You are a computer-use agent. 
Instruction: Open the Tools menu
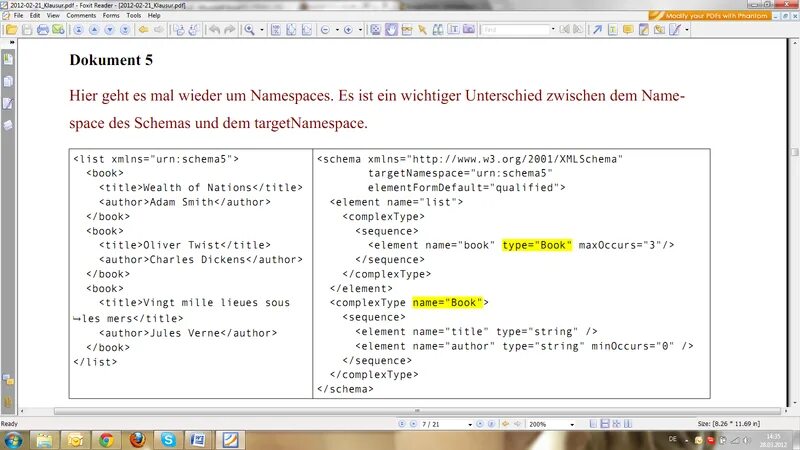(x=134, y=16)
